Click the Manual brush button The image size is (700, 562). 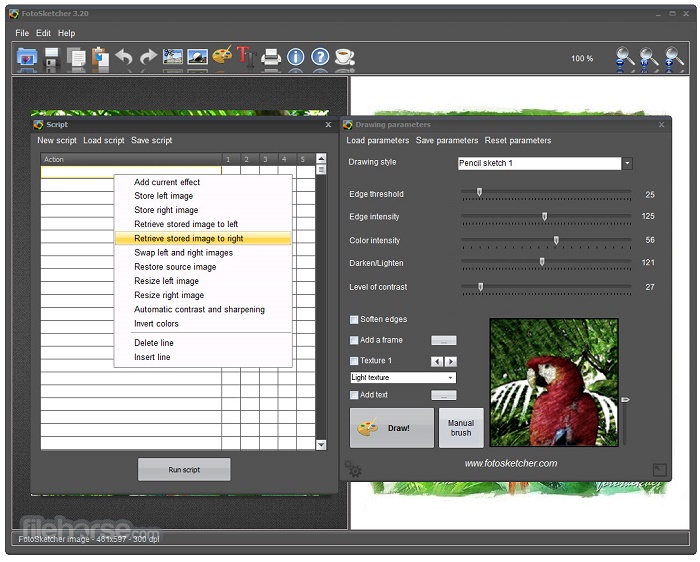[x=460, y=428]
